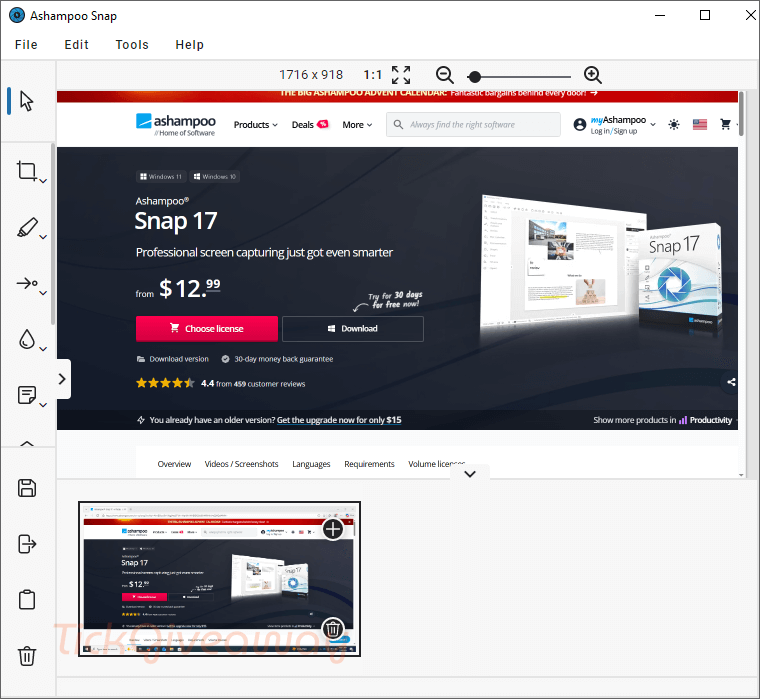Click the vertical scrollbar beside the tool sidebar
Viewport: 760px width, 699px height.
[x=53, y=234]
